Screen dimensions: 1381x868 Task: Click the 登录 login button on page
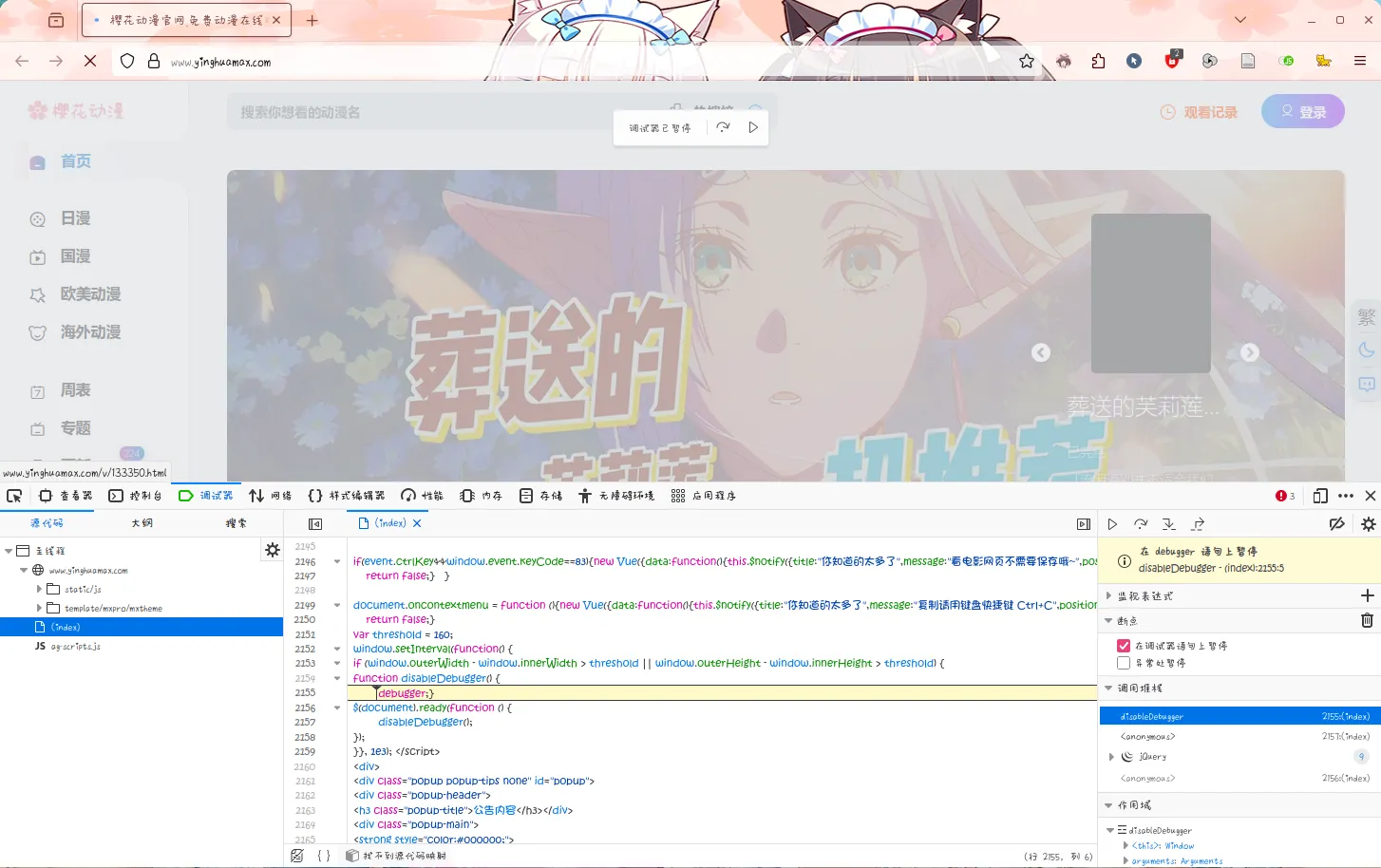1303,111
